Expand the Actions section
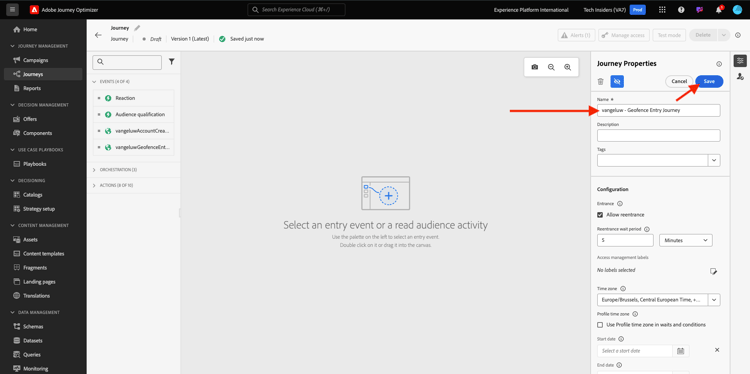This screenshot has height=374, width=750. coord(94,185)
